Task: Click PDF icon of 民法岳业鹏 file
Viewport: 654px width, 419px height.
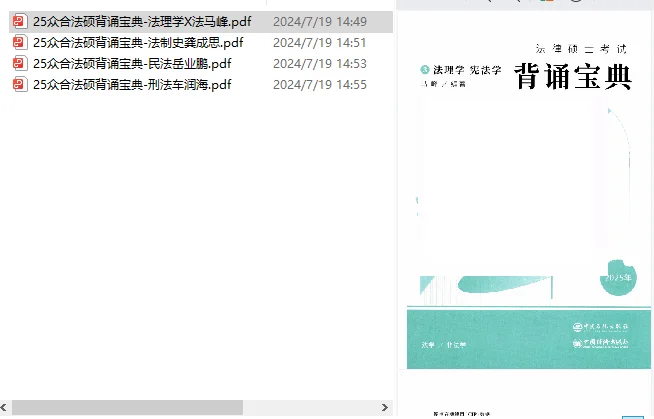Action: 20,63
